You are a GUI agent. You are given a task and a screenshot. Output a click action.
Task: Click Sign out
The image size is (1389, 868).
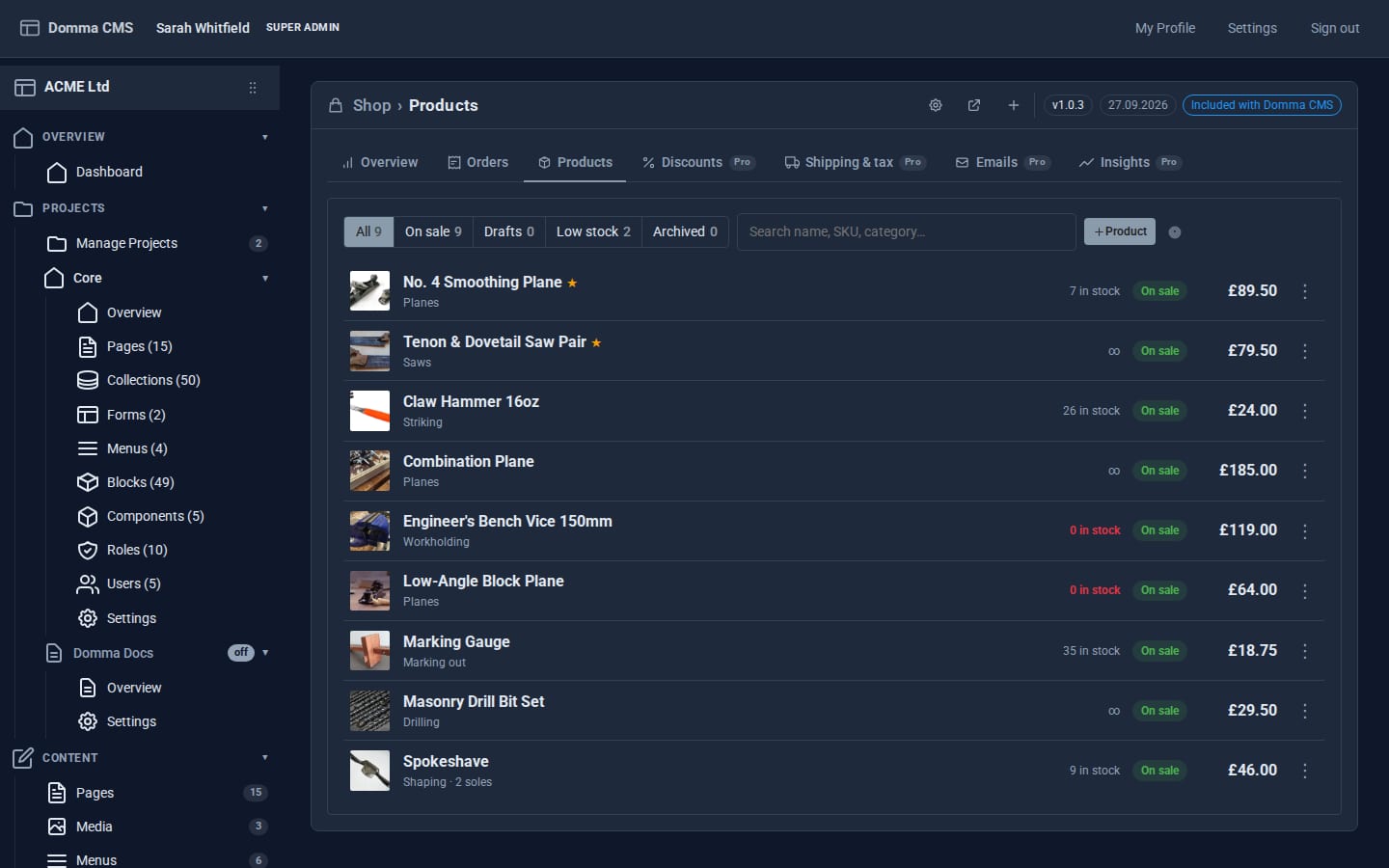[1335, 28]
